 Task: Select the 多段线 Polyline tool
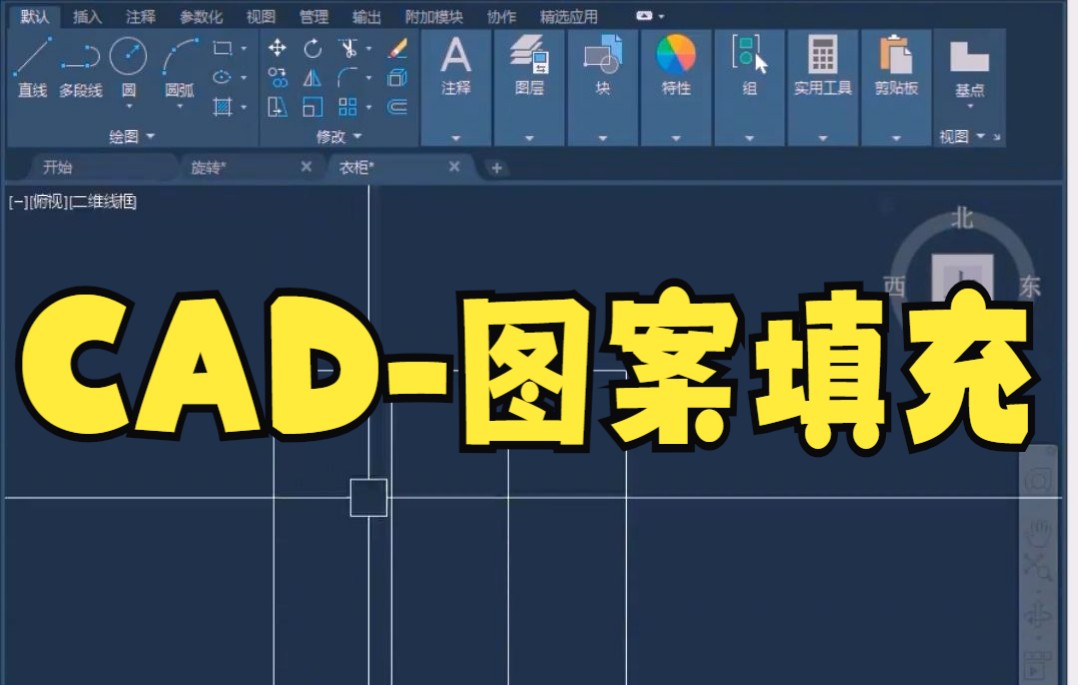(x=80, y=55)
